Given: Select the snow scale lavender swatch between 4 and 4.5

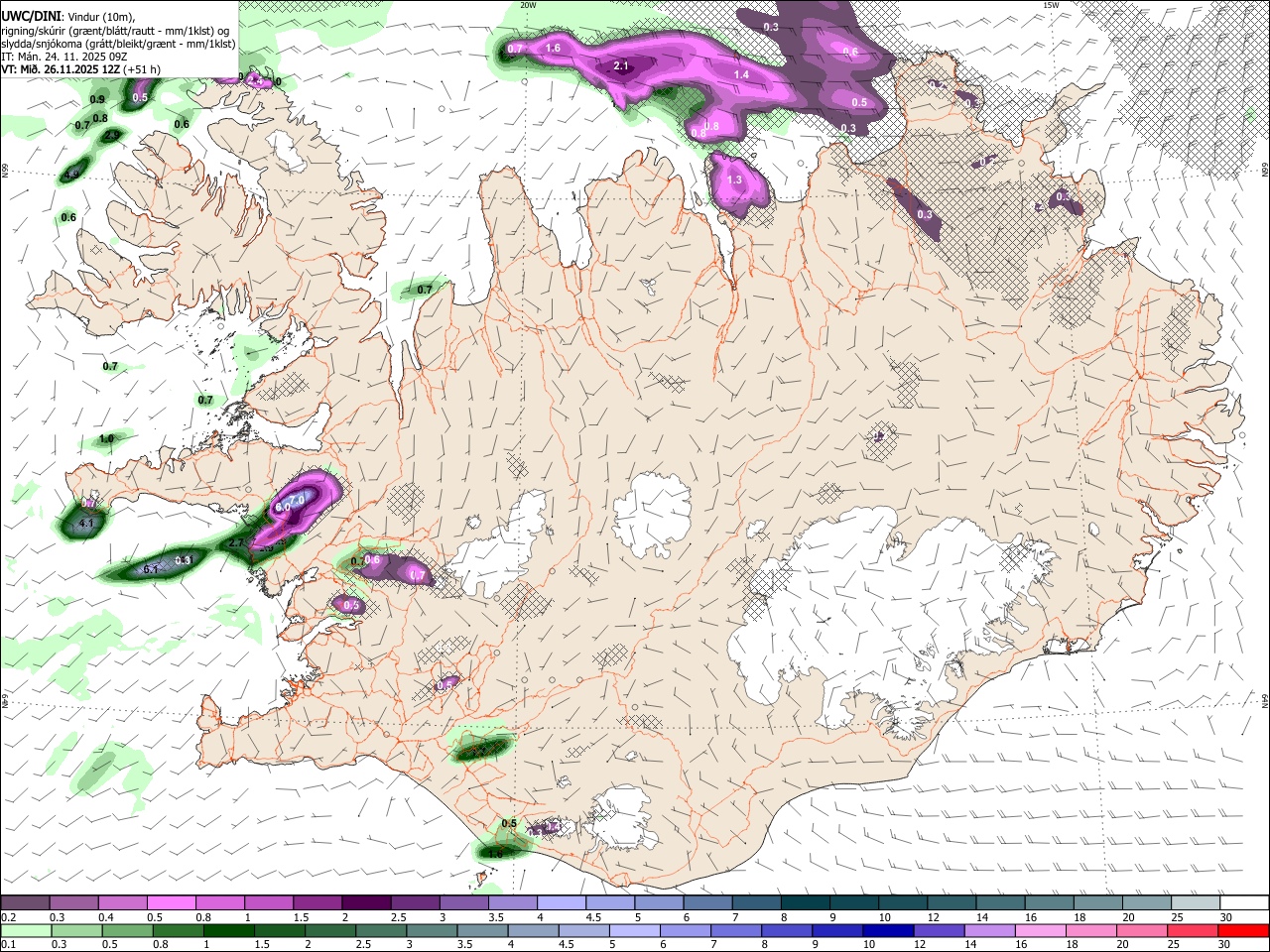Looking at the screenshot, I should tap(562, 903).
